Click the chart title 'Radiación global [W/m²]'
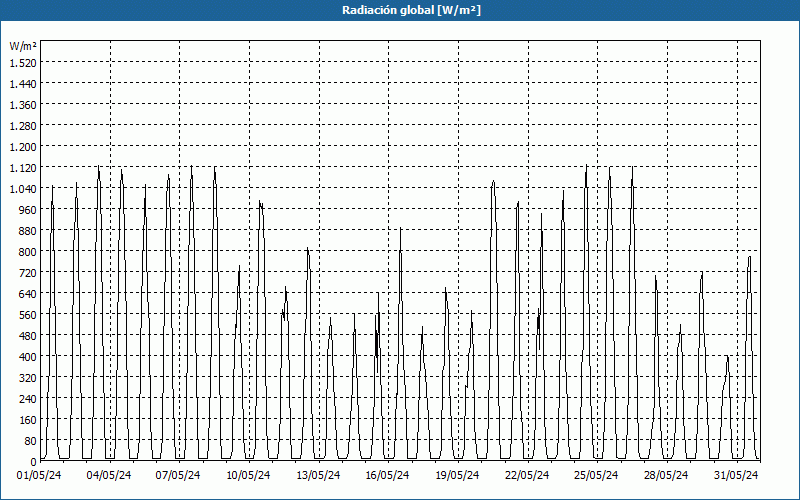The height and width of the screenshot is (500, 800). (x=411, y=10)
